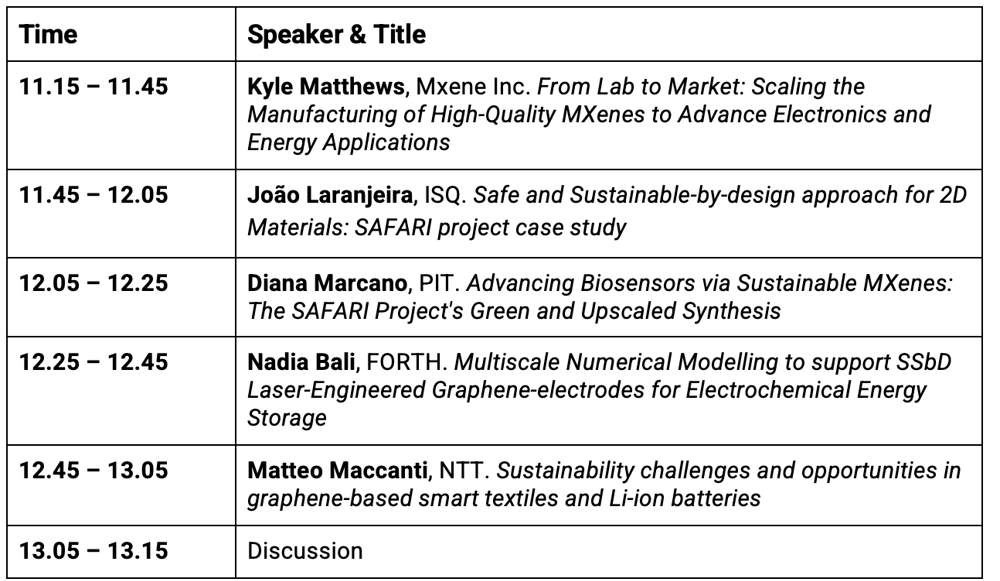This screenshot has height=581, width=1000.
Task: Click the Discussion entry in the schedule
Action: tap(304, 549)
